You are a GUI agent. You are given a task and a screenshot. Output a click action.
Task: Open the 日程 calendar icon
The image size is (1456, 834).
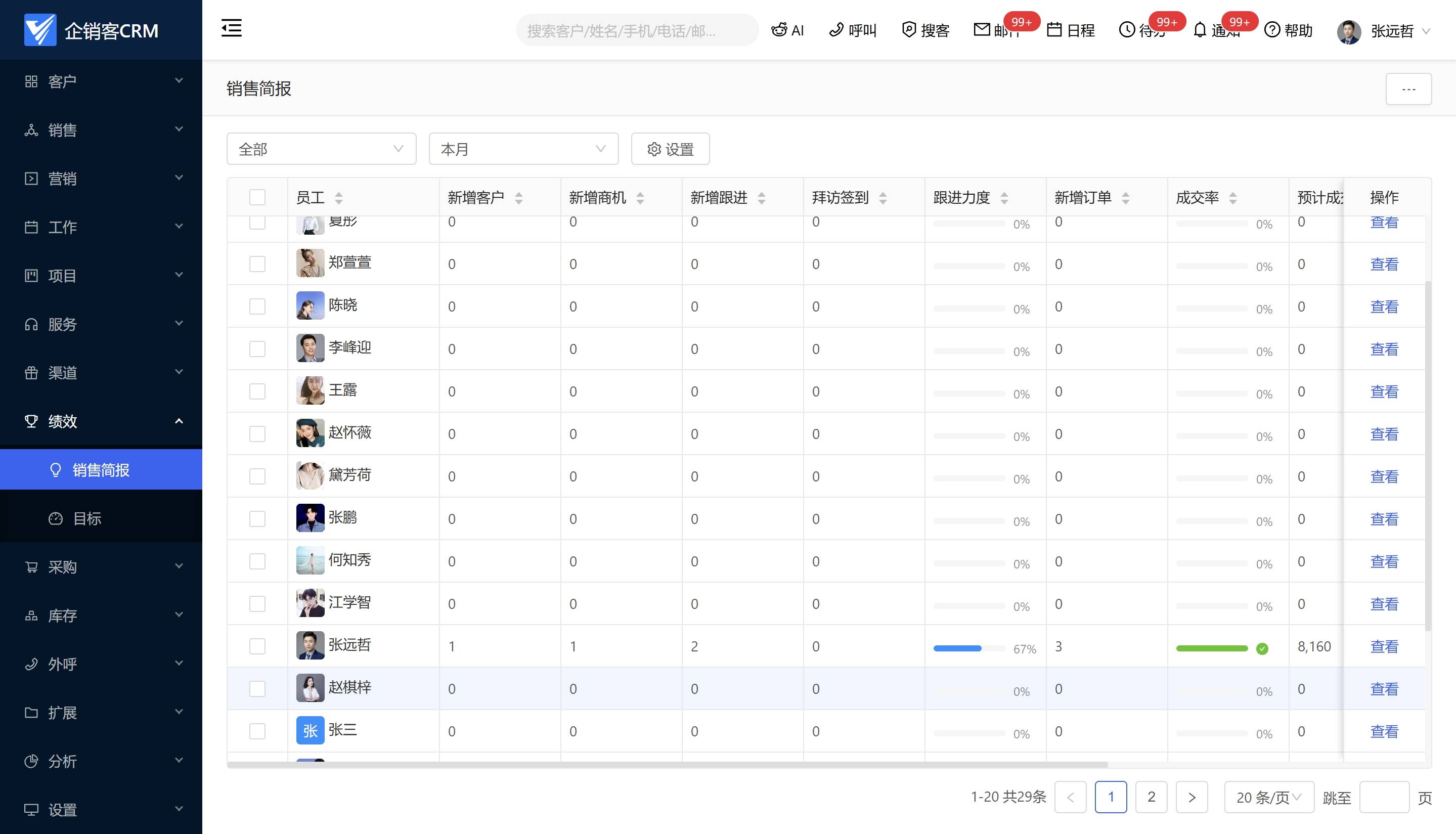[x=1054, y=30]
